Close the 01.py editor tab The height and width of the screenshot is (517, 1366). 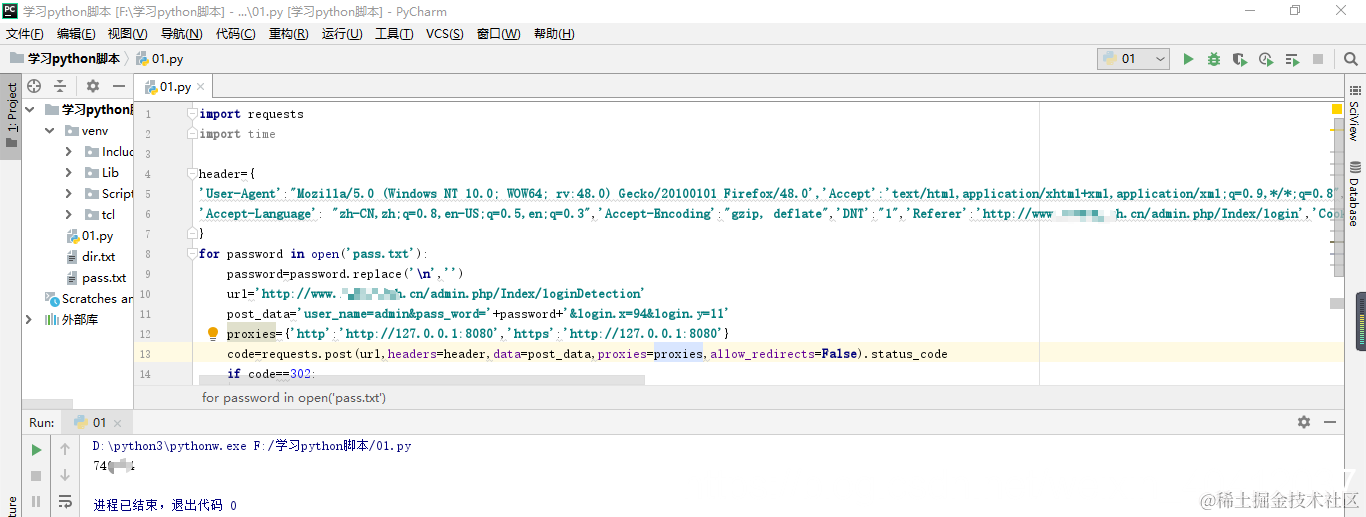[x=201, y=87]
